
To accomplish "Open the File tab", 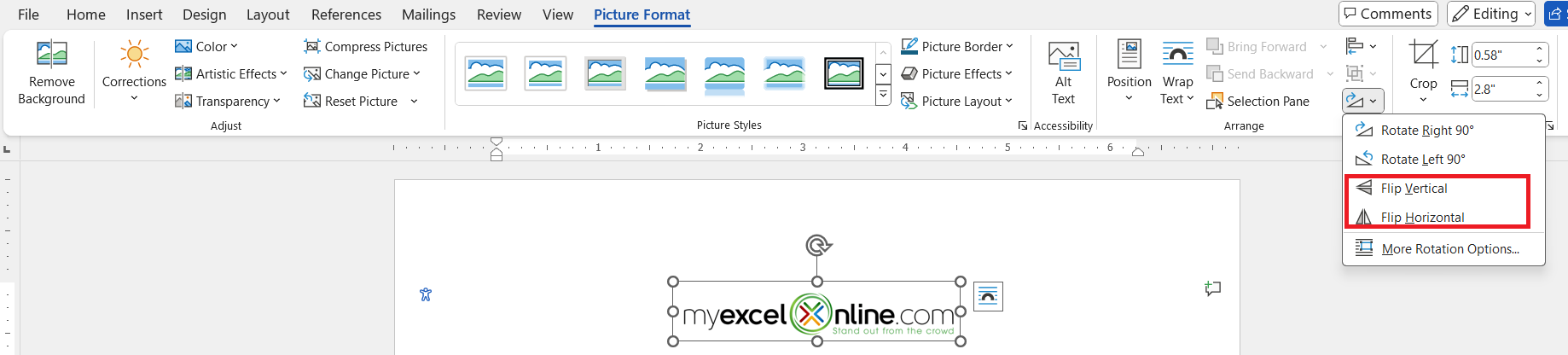I will tap(28, 15).
